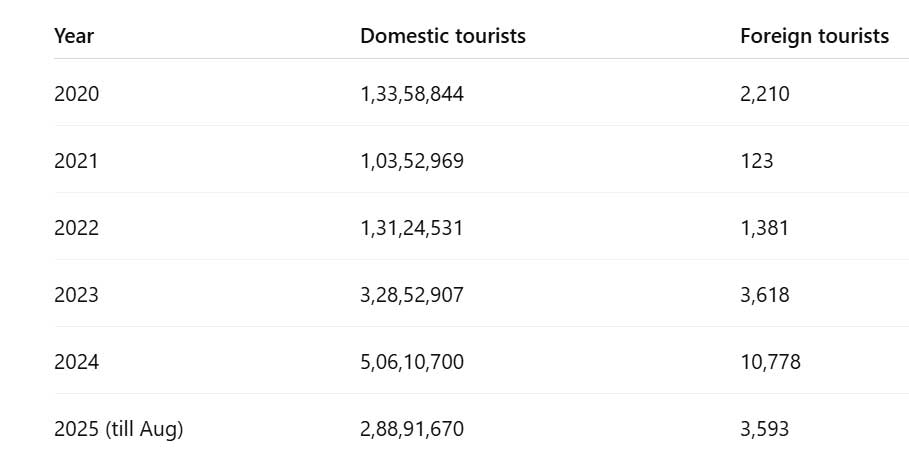Click domestic tourists value 1,33,58,844
This screenshot has height=465, width=909.
coord(412,94)
